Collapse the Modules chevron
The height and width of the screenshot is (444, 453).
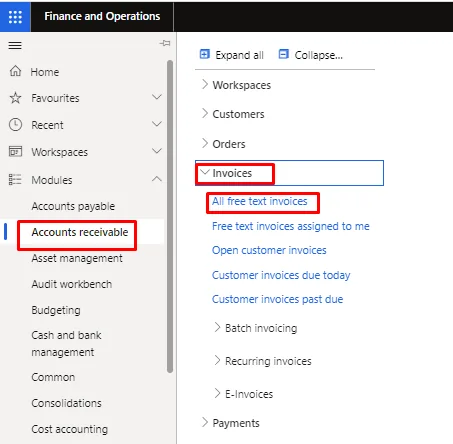coord(157,179)
